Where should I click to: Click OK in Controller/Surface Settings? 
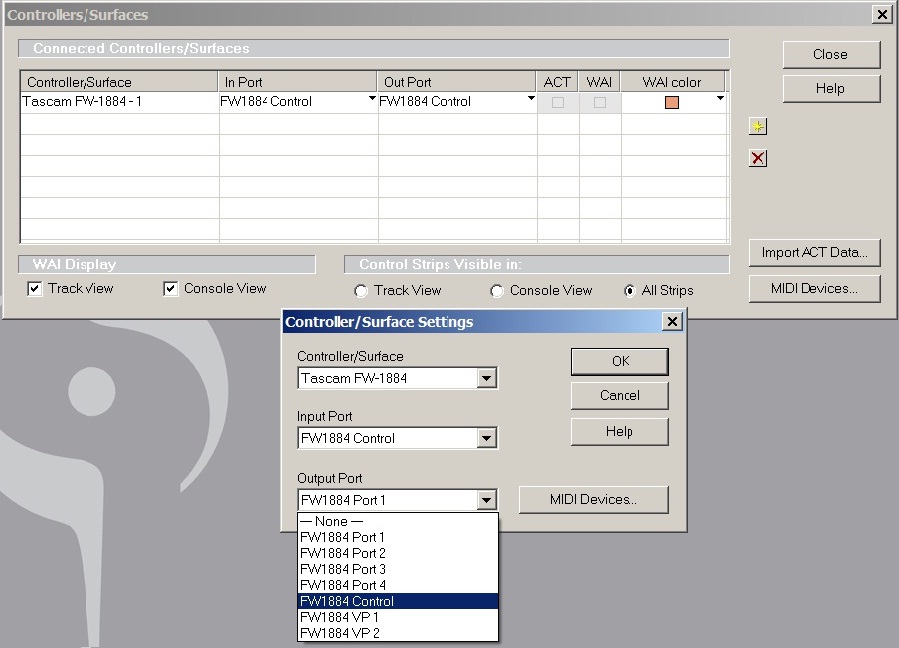620,361
